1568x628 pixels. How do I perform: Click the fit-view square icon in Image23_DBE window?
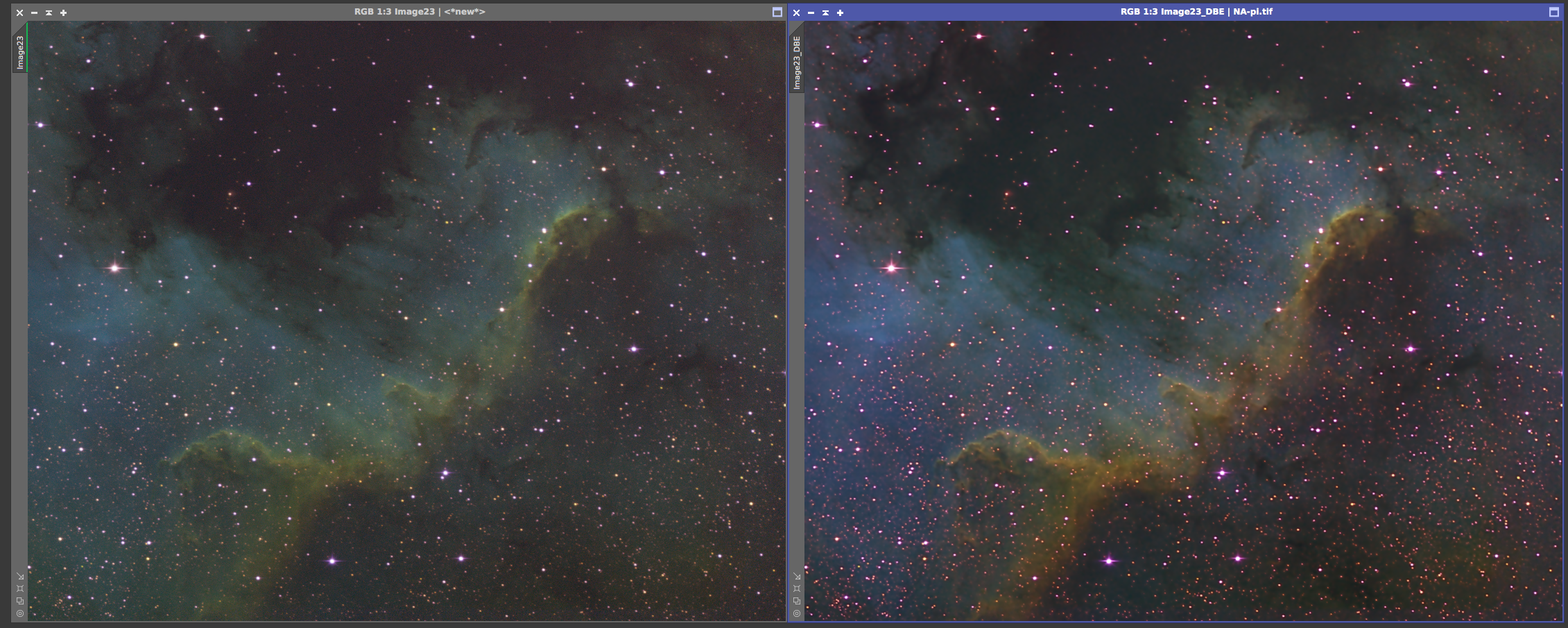pyautogui.click(x=797, y=588)
